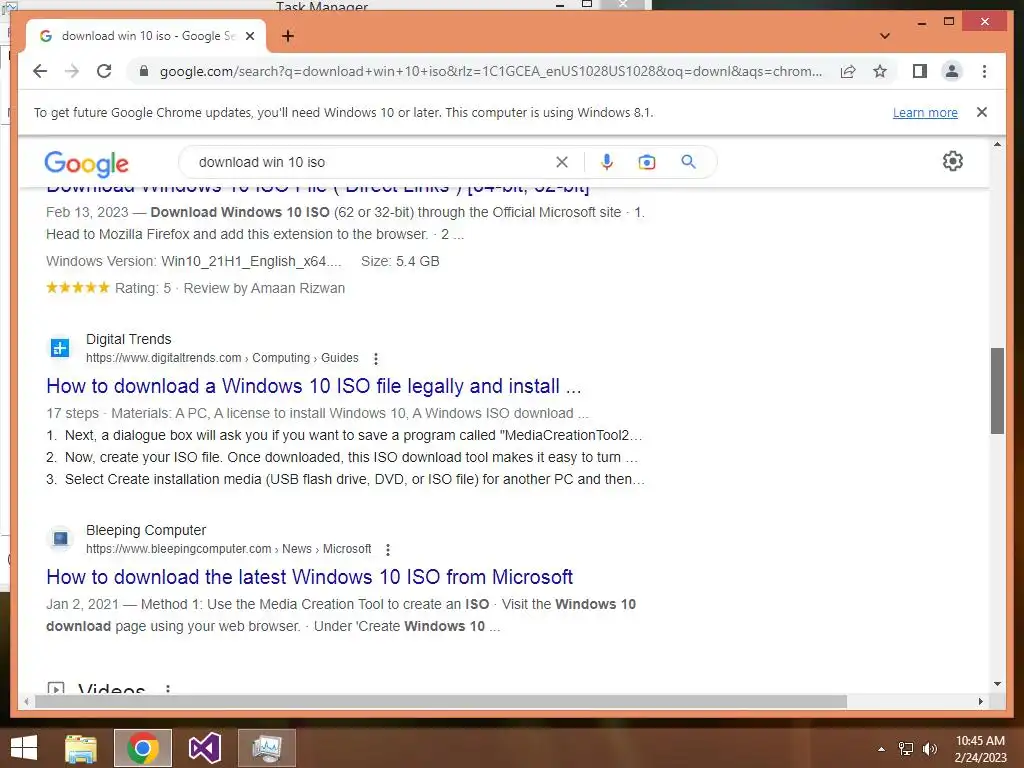Open Google settings gear icon
The image size is (1024, 768).
[953, 161]
